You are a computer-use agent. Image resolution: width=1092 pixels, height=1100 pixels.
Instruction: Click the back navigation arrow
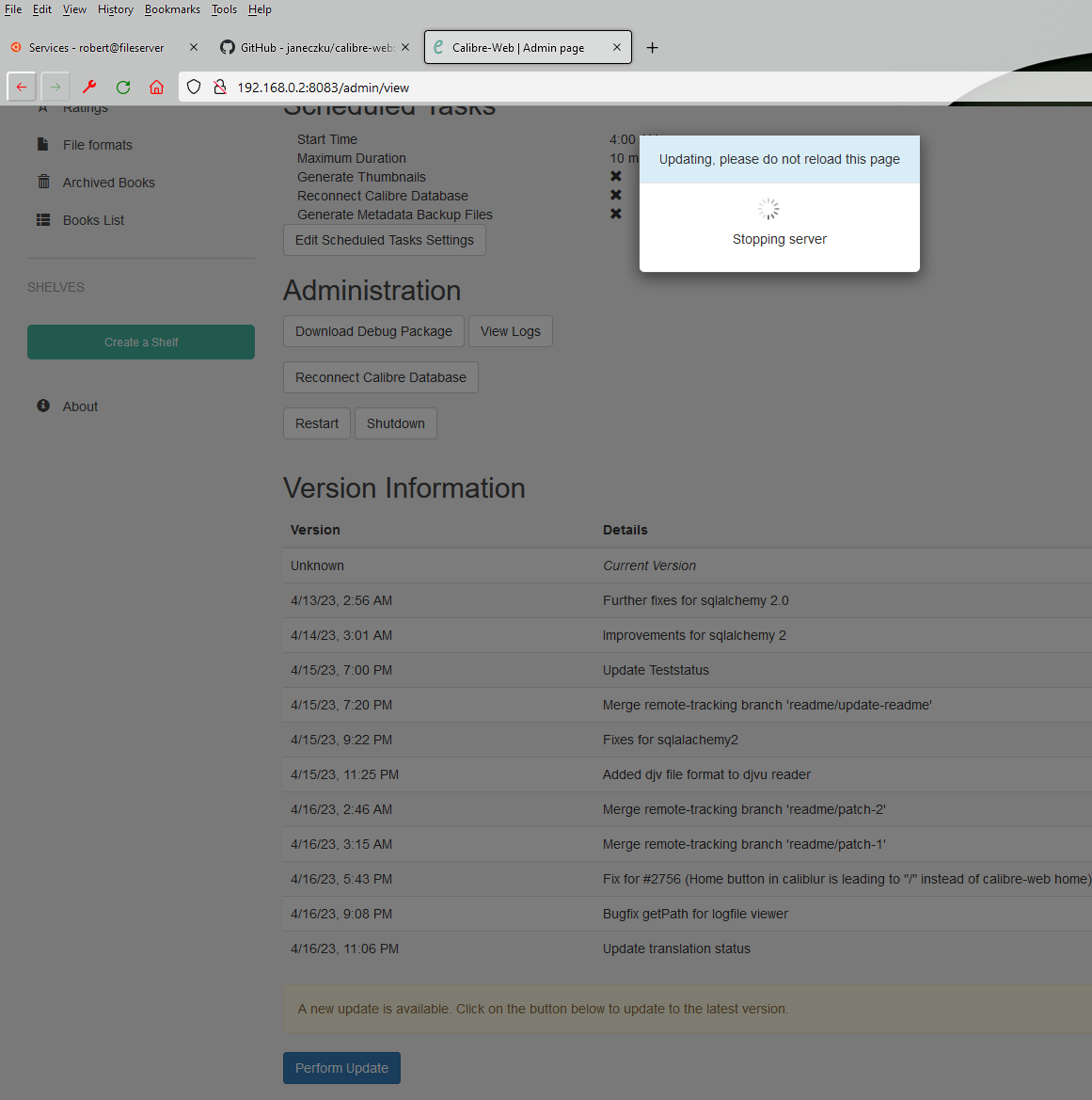pos(21,87)
